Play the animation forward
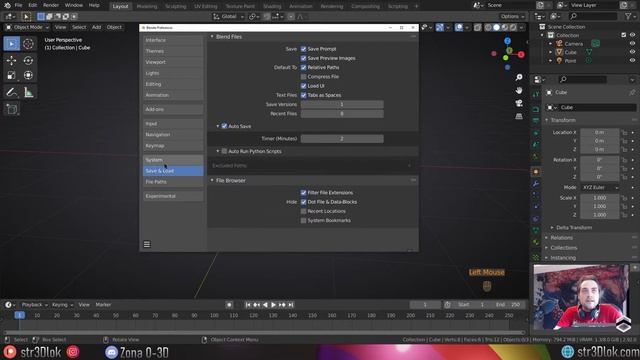 point(273,305)
